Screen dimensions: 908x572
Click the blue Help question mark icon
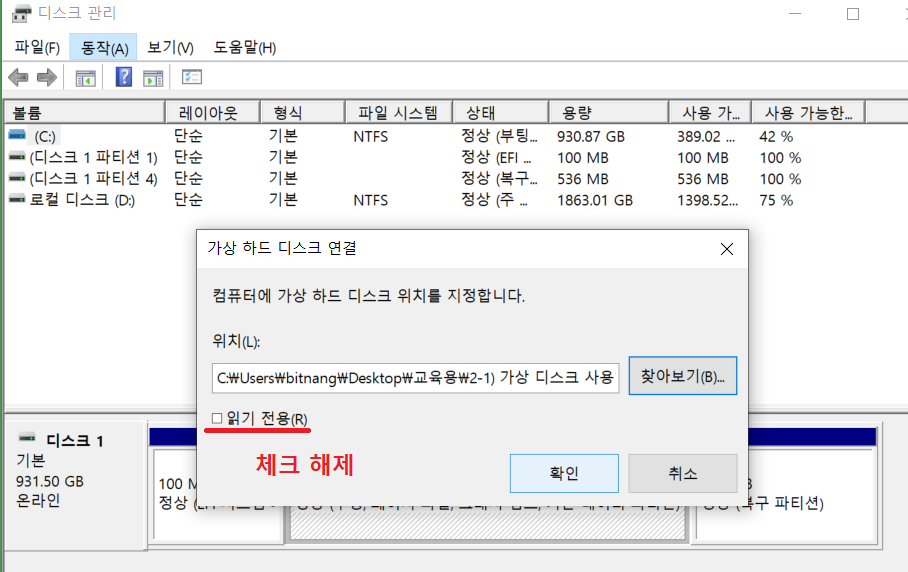124,78
